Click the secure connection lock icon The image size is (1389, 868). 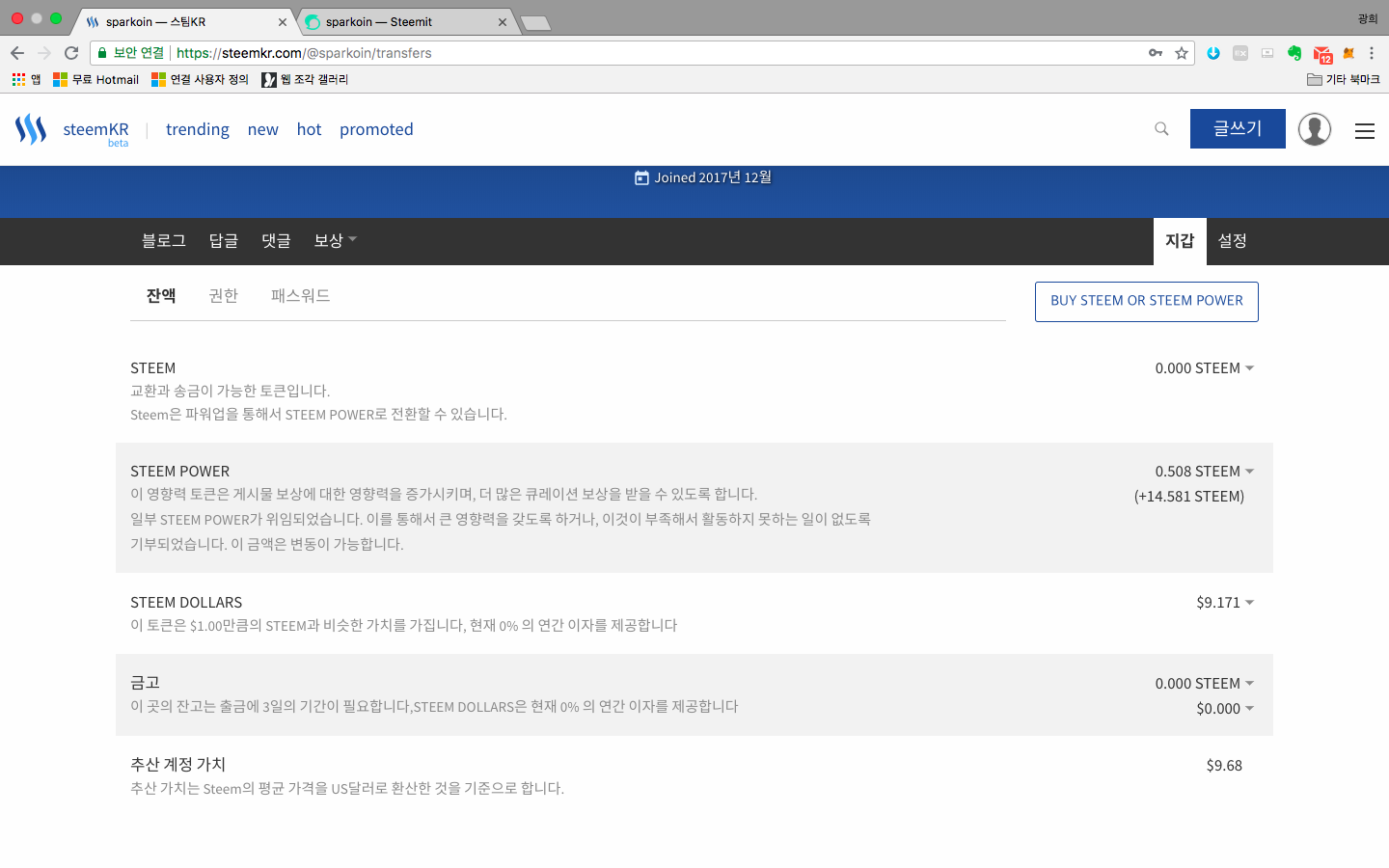pyautogui.click(x=102, y=53)
